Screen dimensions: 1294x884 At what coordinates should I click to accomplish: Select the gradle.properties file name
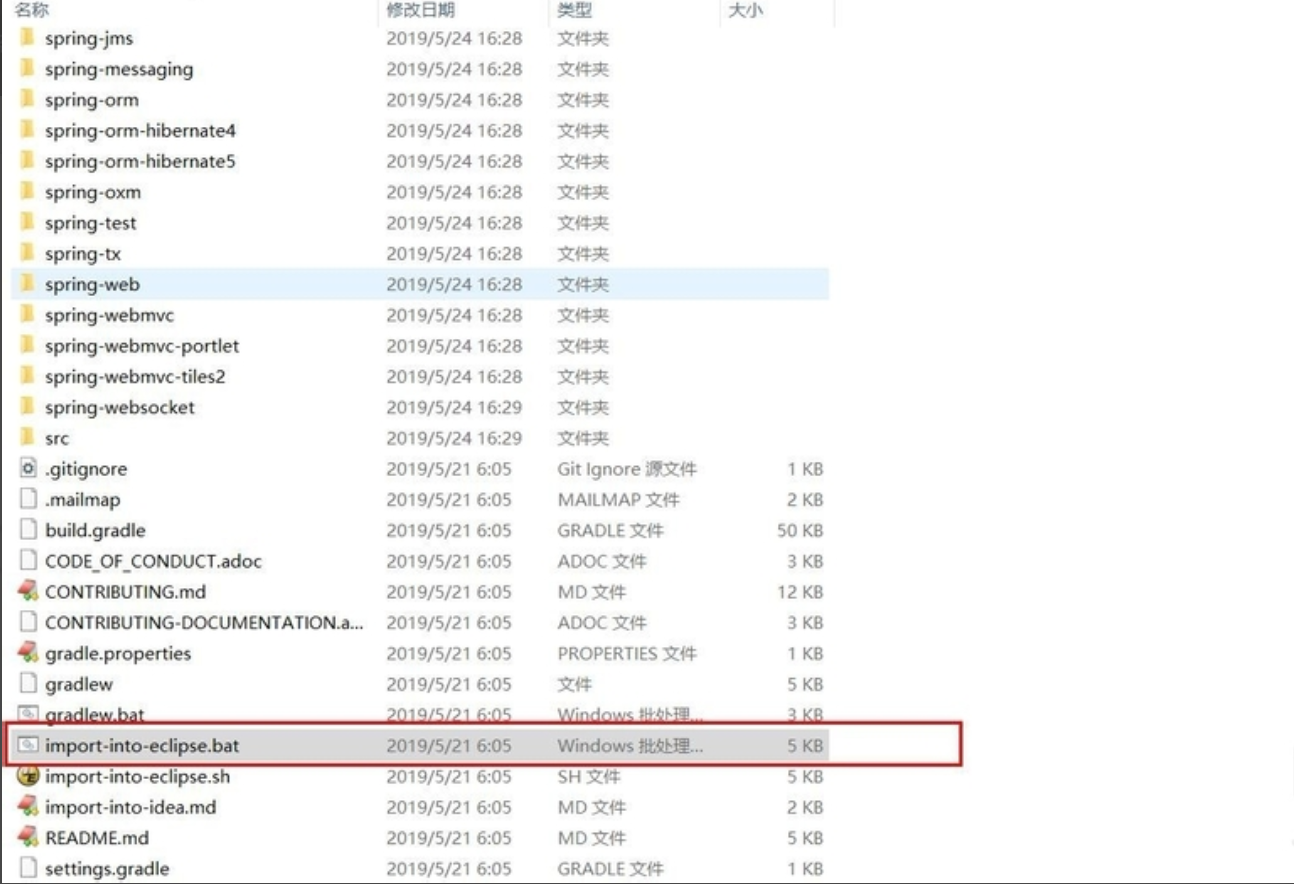[118, 654]
